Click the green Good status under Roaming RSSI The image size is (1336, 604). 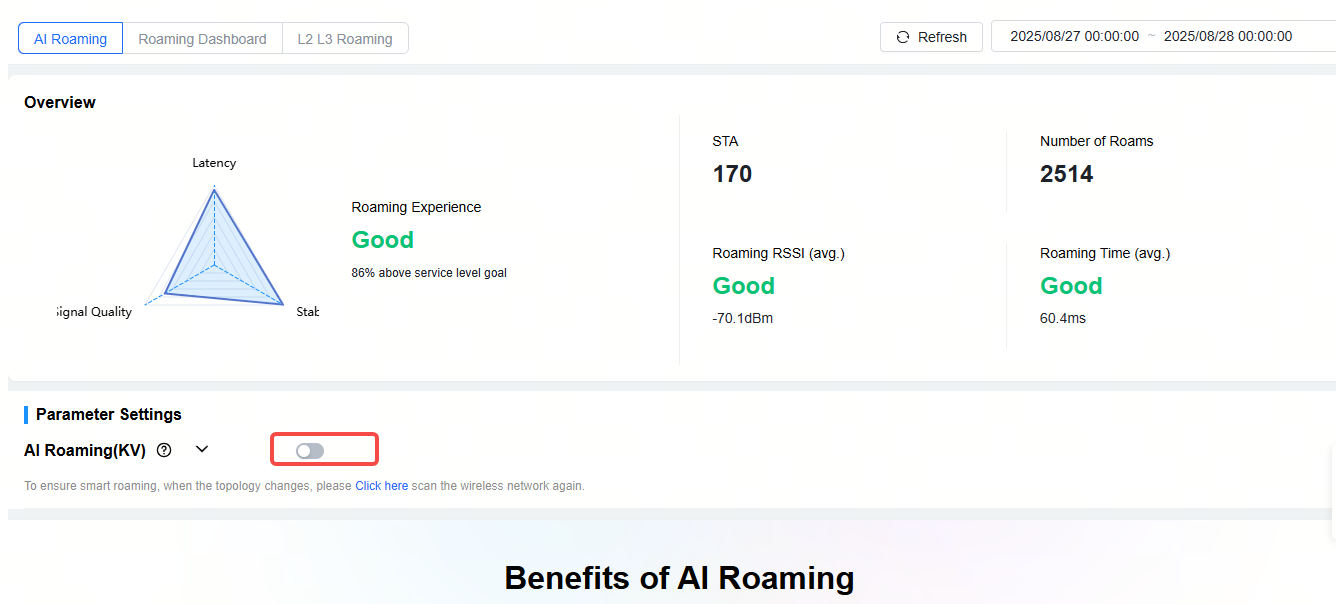tap(743, 286)
